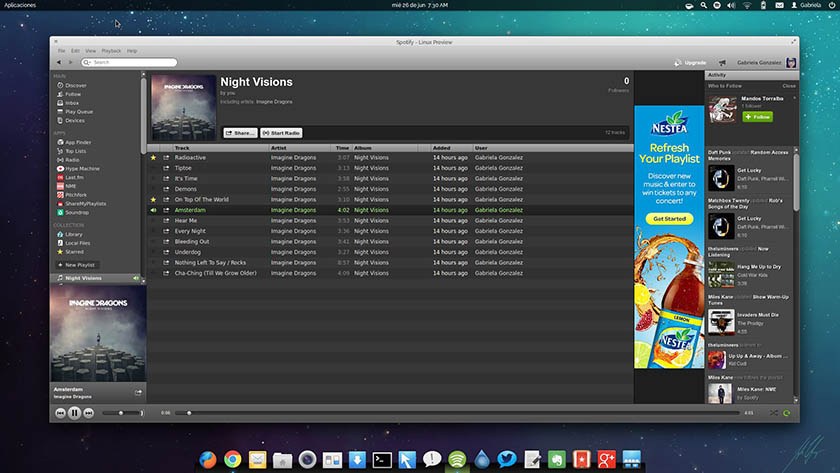
Task: Toggle repeat playback
Action: pos(786,413)
